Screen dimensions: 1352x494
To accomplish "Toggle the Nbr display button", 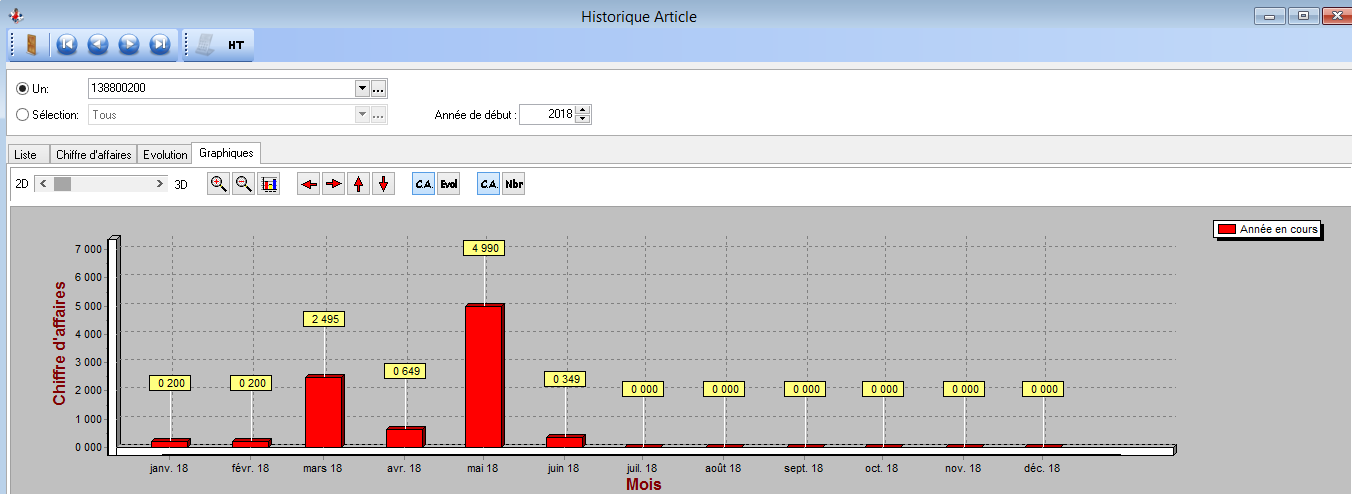I will pos(514,184).
